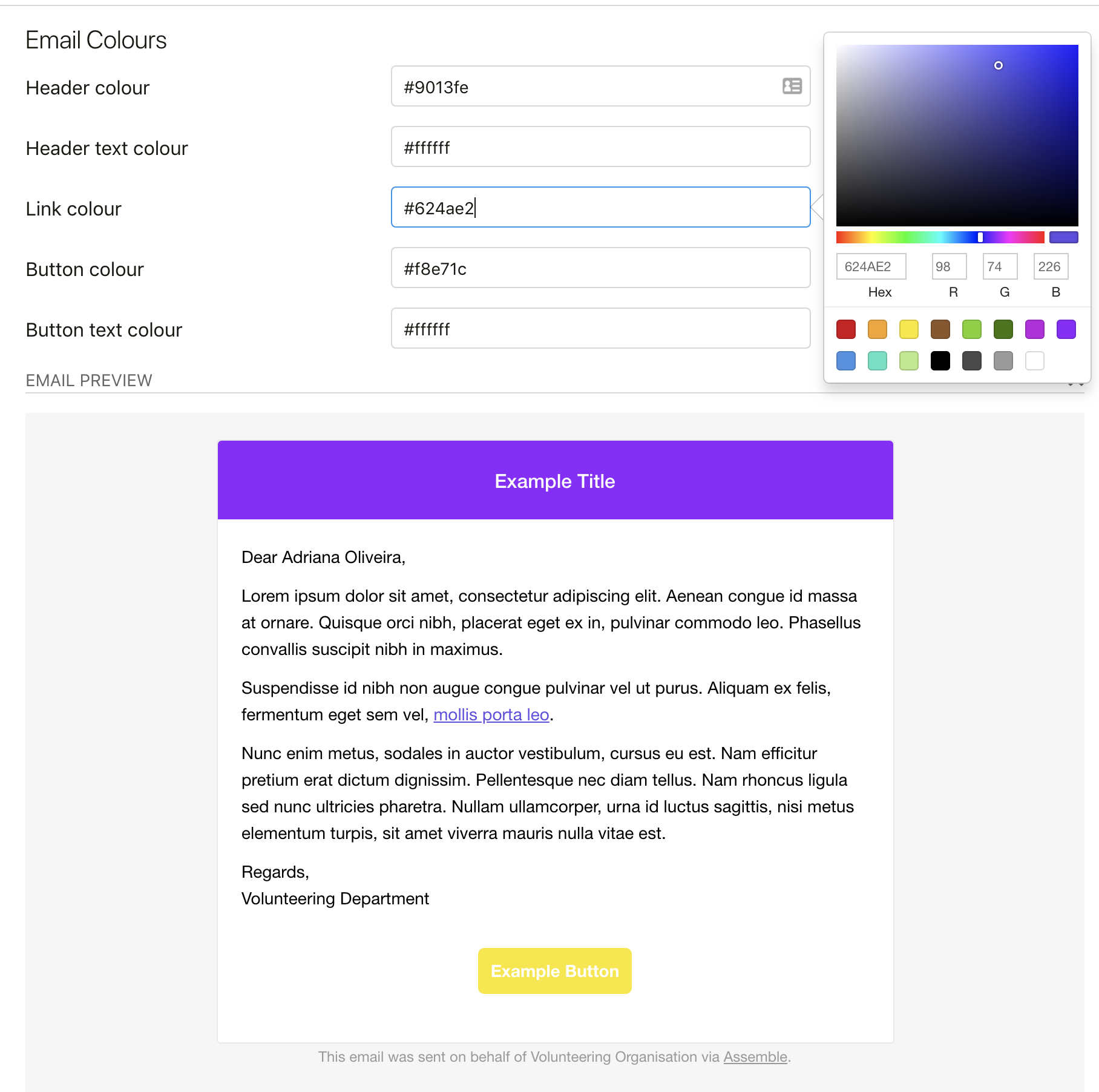The width and height of the screenshot is (1099, 1092).
Task: Choose the teal preset swatch
Action: 878,361
